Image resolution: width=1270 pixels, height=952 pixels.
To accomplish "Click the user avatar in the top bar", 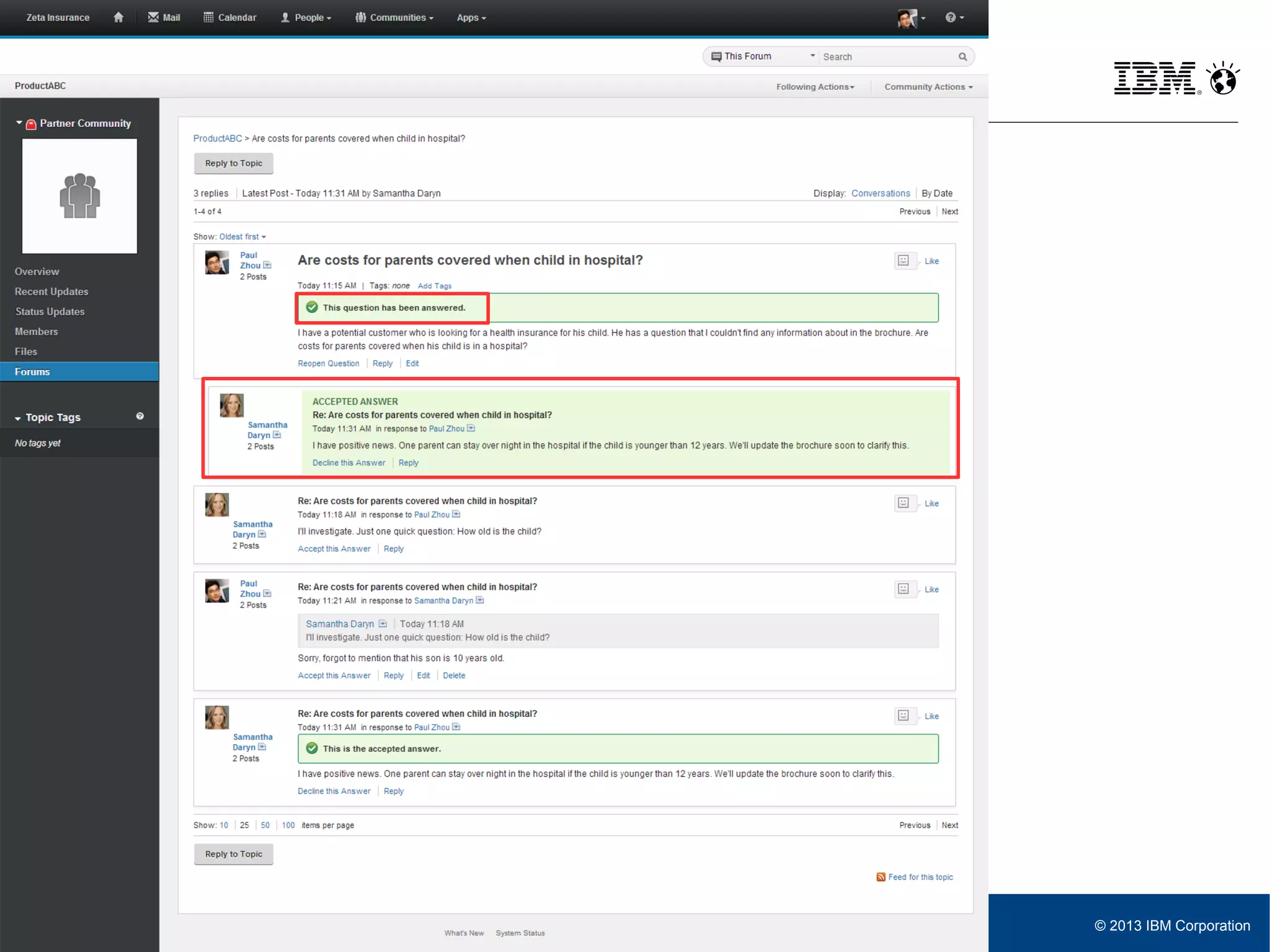I will [907, 17].
